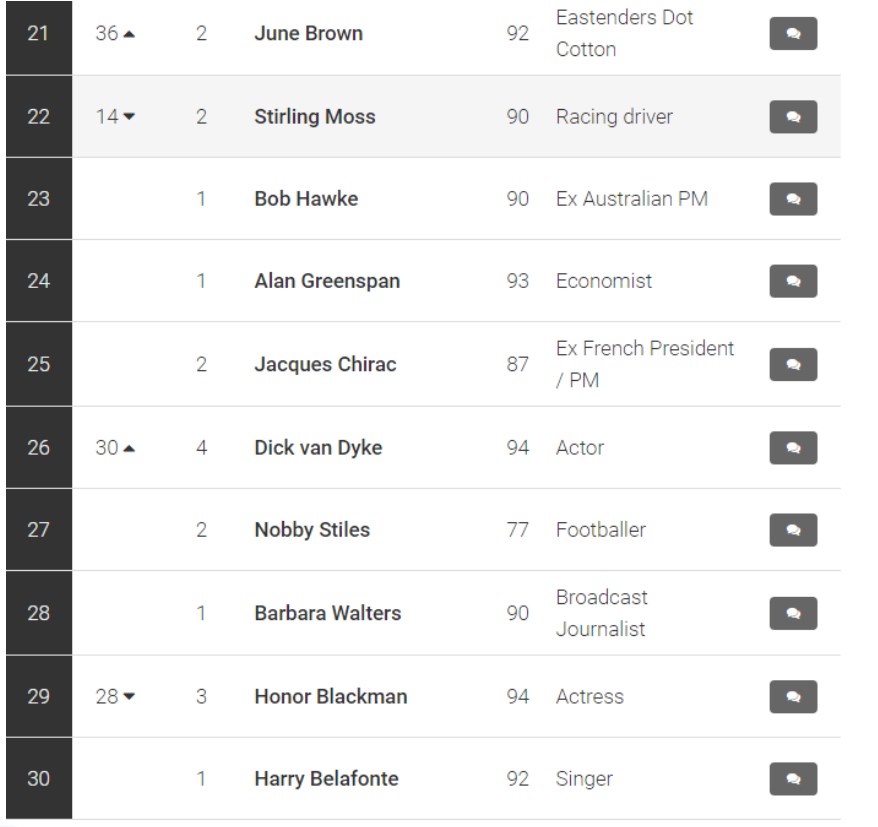Click the name Stirling Moss

pyautogui.click(x=315, y=116)
